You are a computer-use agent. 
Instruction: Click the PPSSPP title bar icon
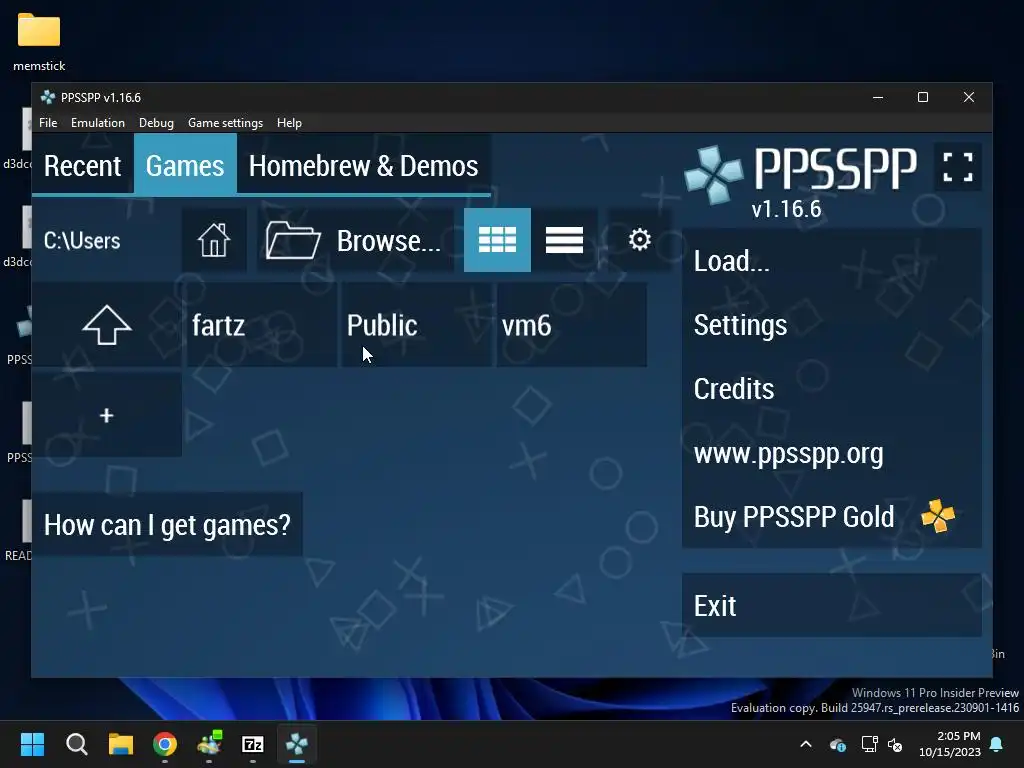(47, 97)
